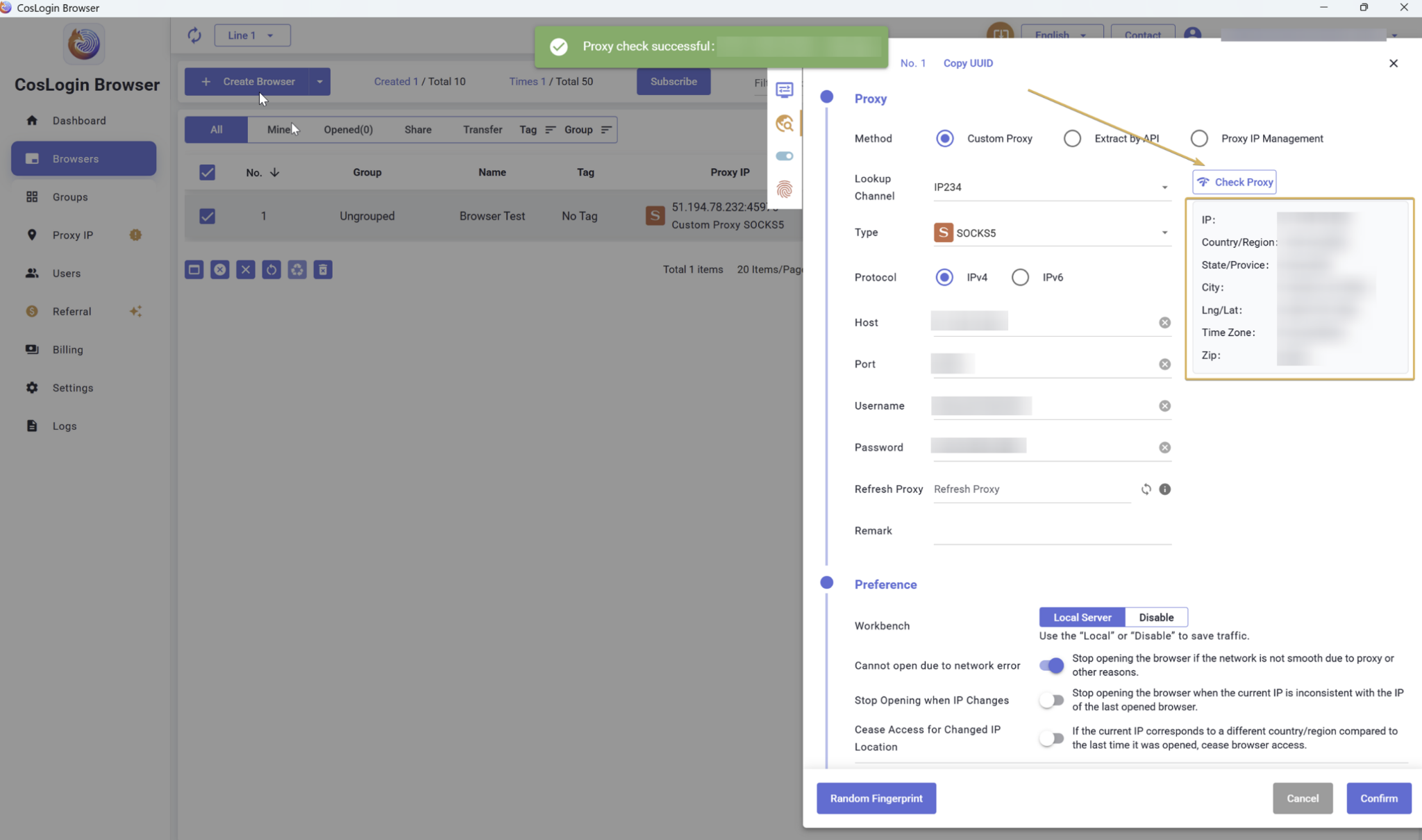This screenshot has height=840, width=1422.
Task: Select the Proxy IP Management radio option
Action: click(1199, 138)
